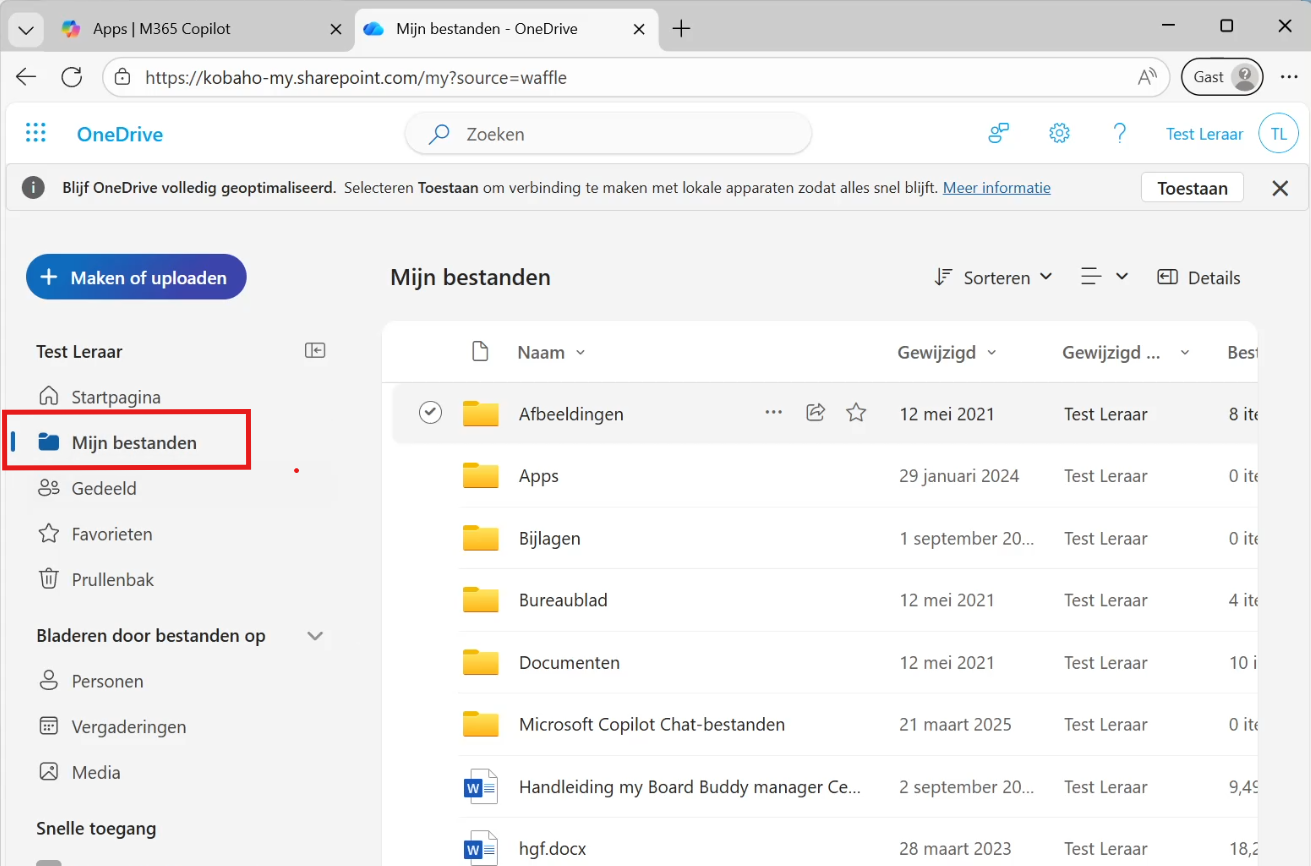Click the Maken of uploaden button
The height and width of the screenshot is (866, 1311).
pos(136,278)
